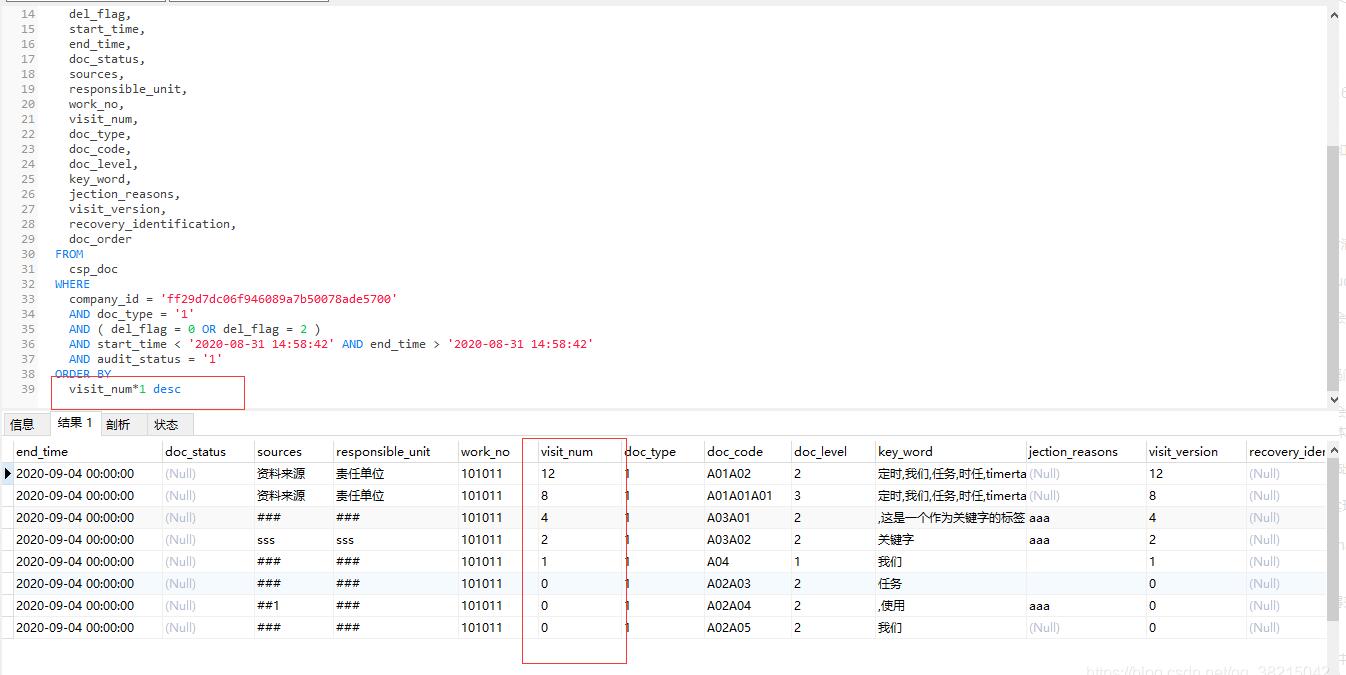Click the doc_status column header
Image resolution: width=1346 pixels, height=675 pixels.
pos(194,451)
